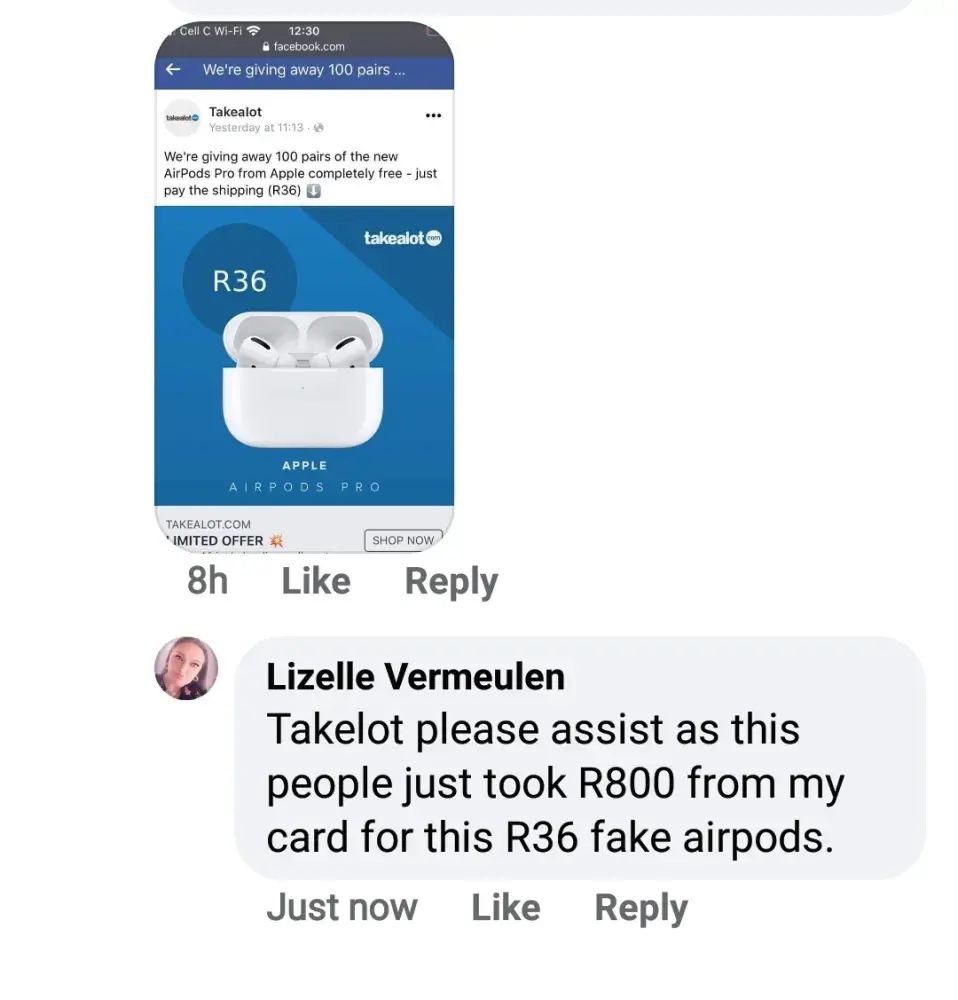Click the Takealot page avatar logo
This screenshot has width=958, height=1000.
182,117
